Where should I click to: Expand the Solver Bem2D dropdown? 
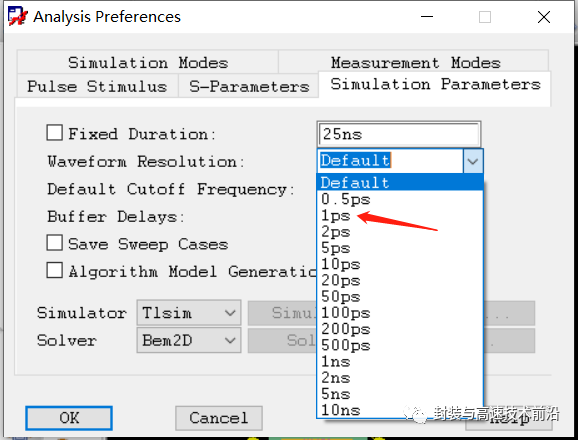pyautogui.click(x=189, y=340)
